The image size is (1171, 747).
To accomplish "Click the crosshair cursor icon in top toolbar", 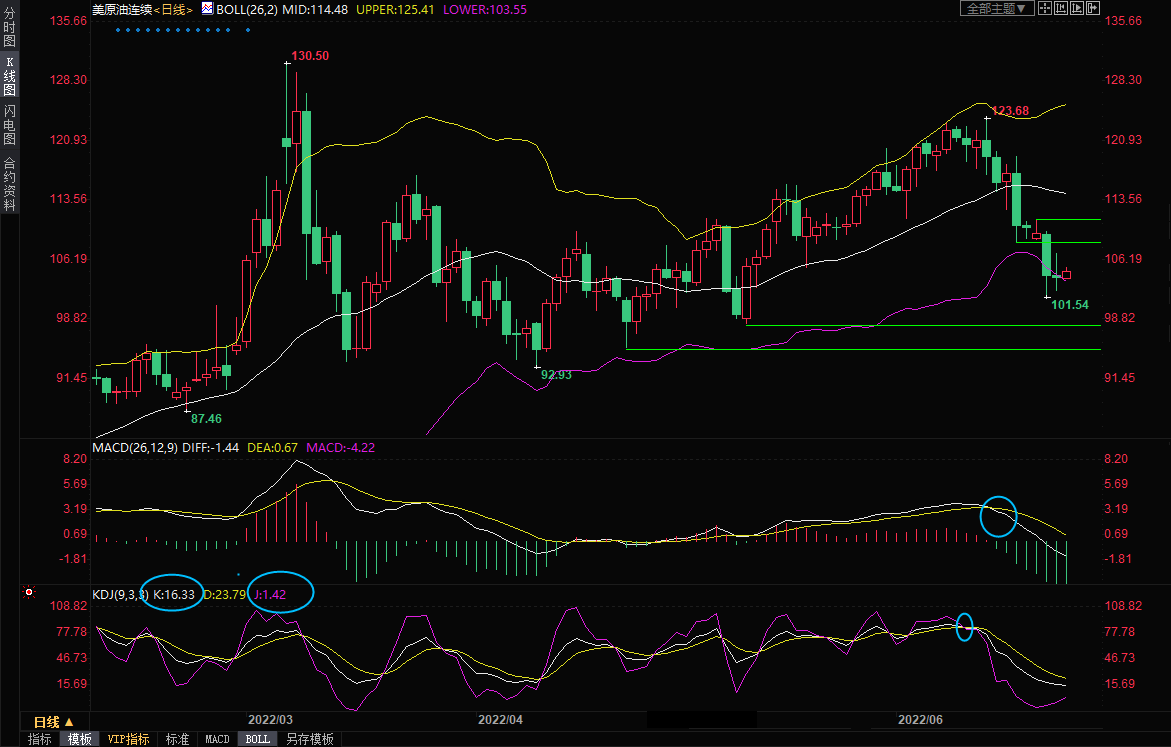I will [x=1045, y=8].
